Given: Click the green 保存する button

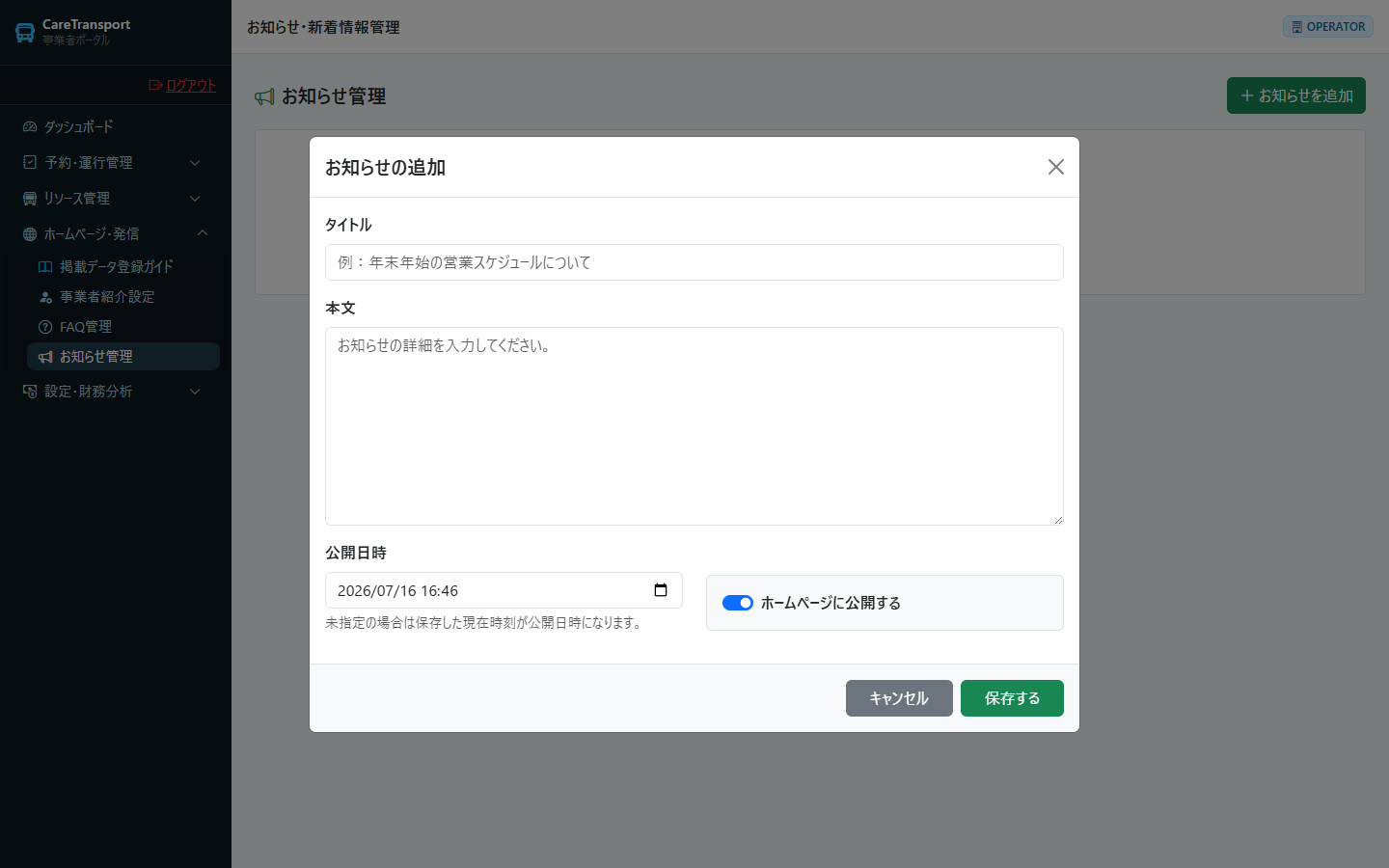Looking at the screenshot, I should coord(1012,698).
